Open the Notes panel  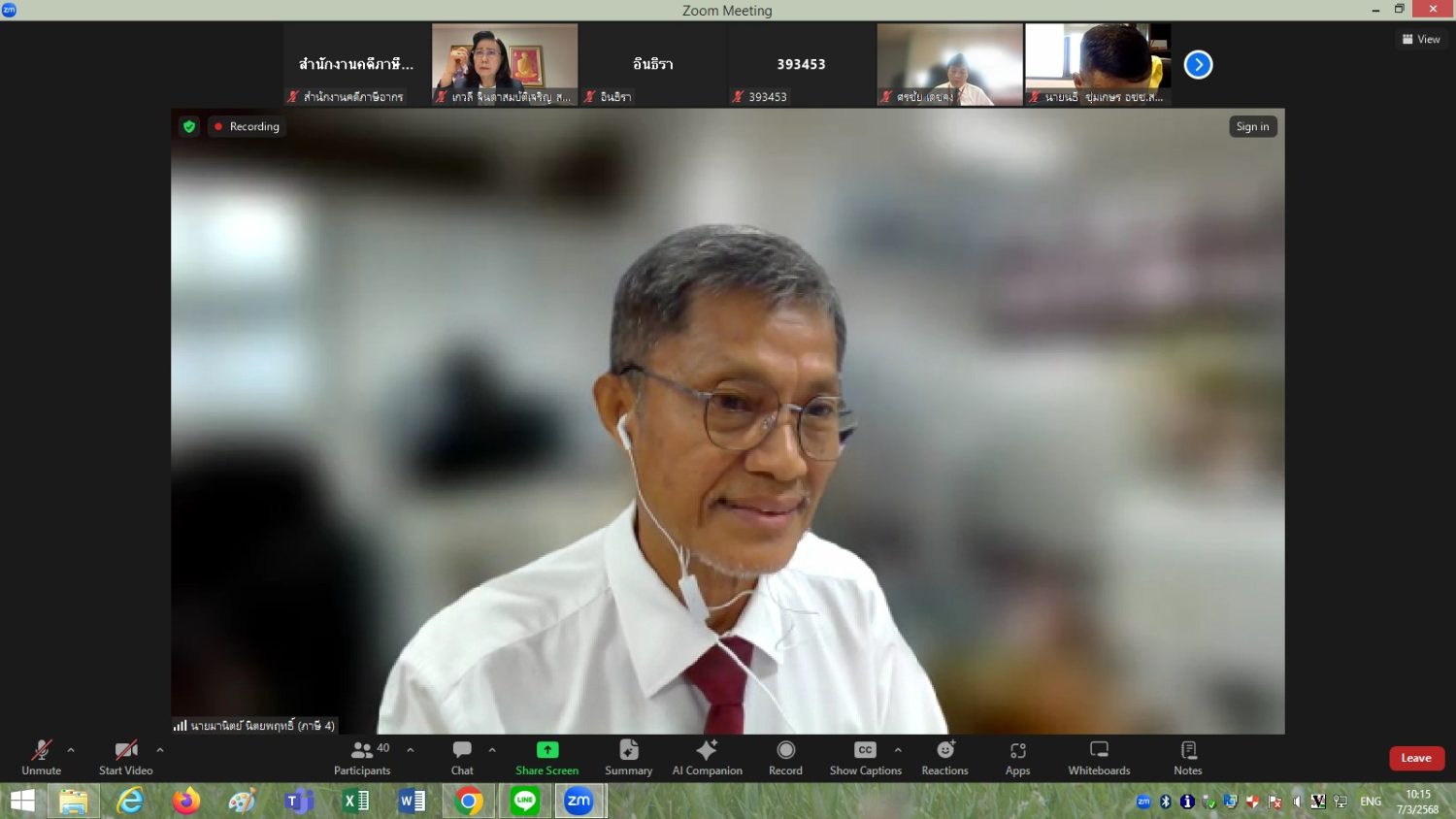click(1187, 757)
